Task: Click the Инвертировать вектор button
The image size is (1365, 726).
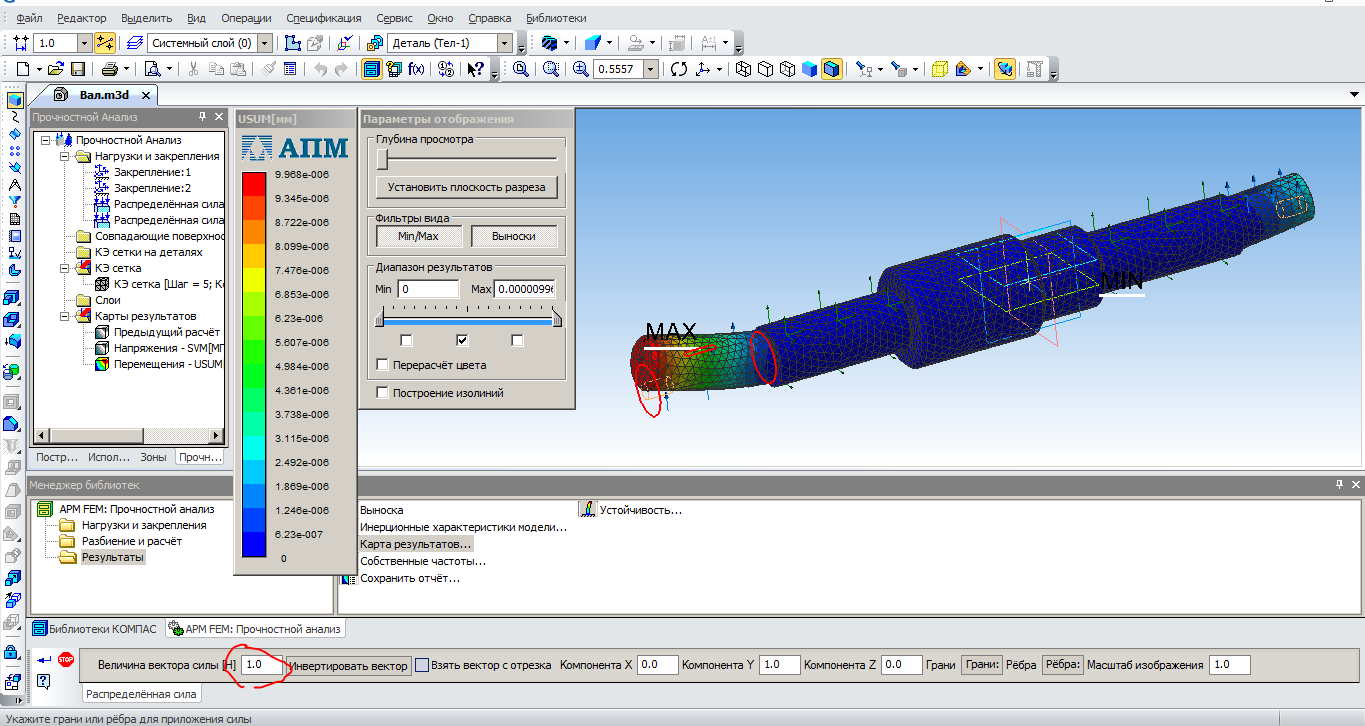Action: click(348, 666)
